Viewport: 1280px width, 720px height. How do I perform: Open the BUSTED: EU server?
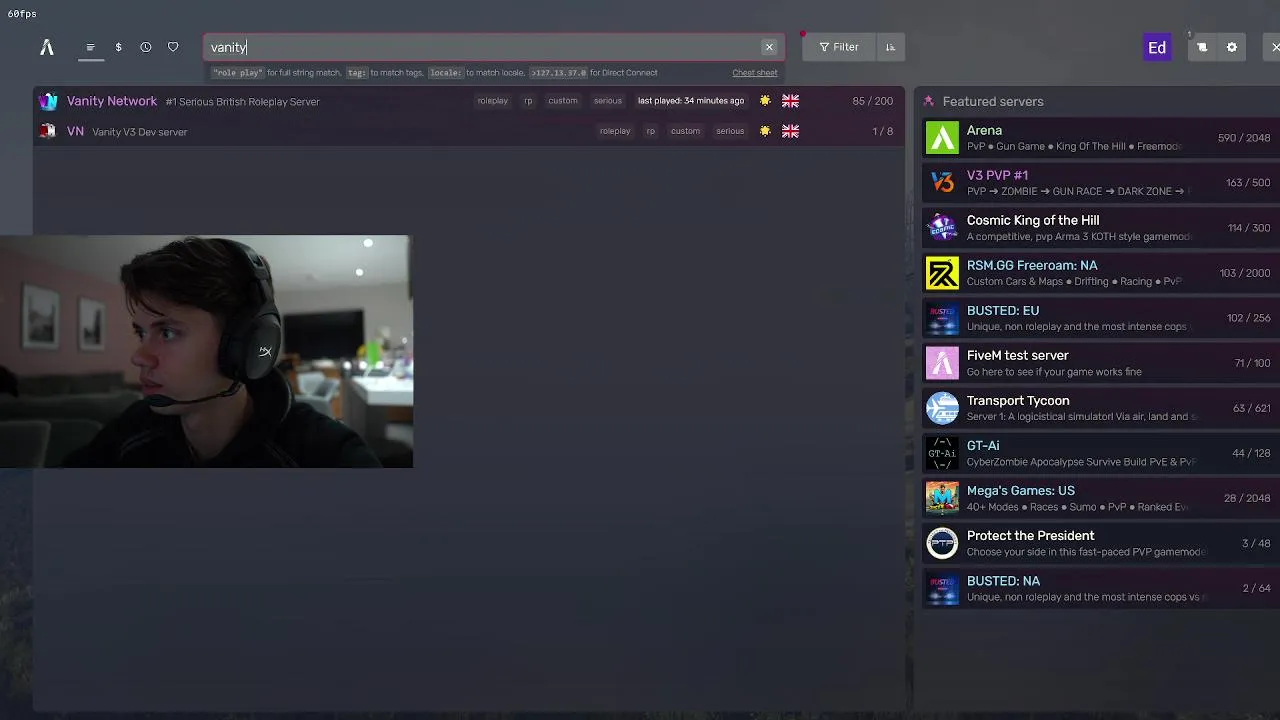1101,318
